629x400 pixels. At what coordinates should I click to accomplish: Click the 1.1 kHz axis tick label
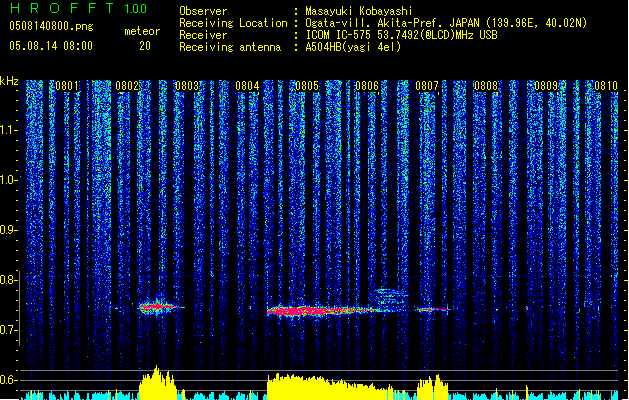click(x=9, y=130)
